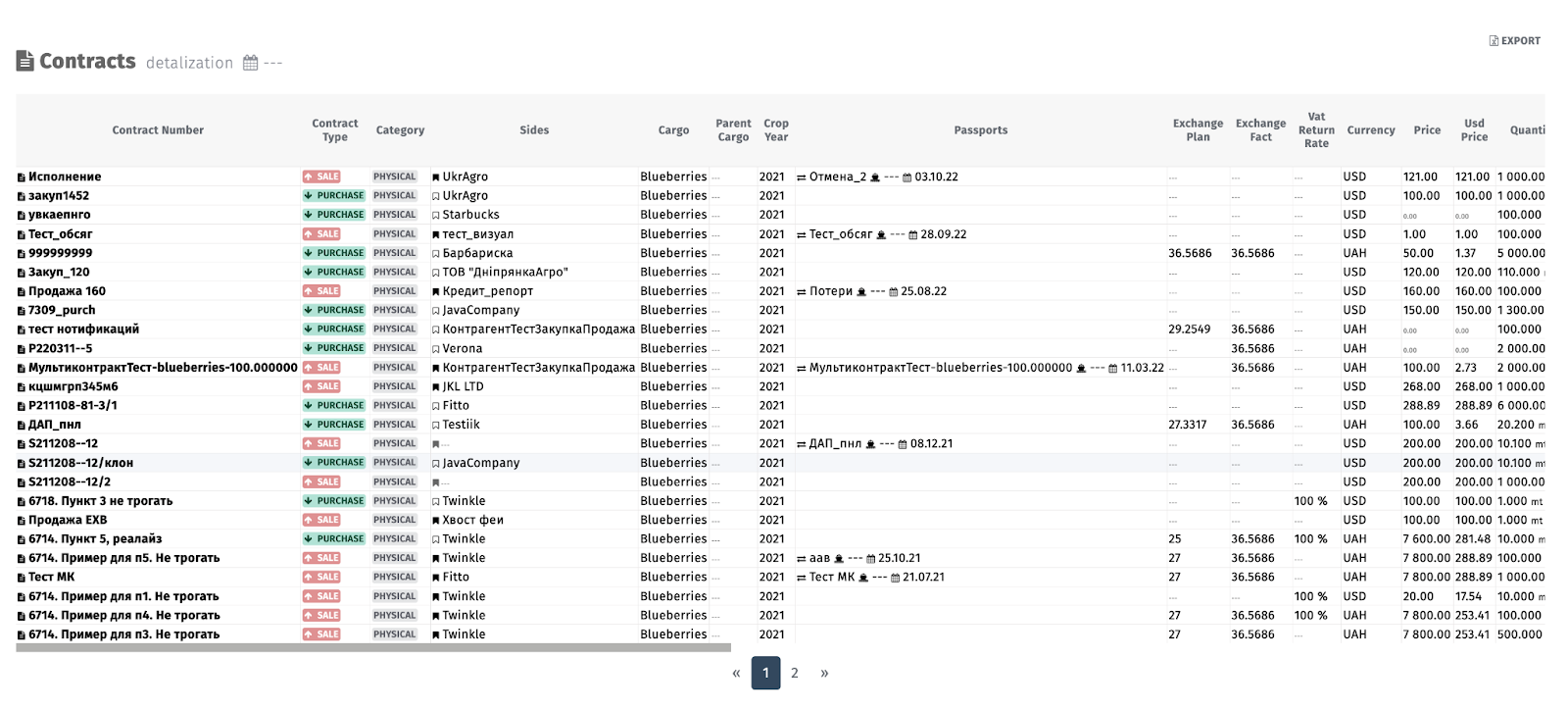
Task: Click the swap icon before passport Потери
Action: pos(801,292)
